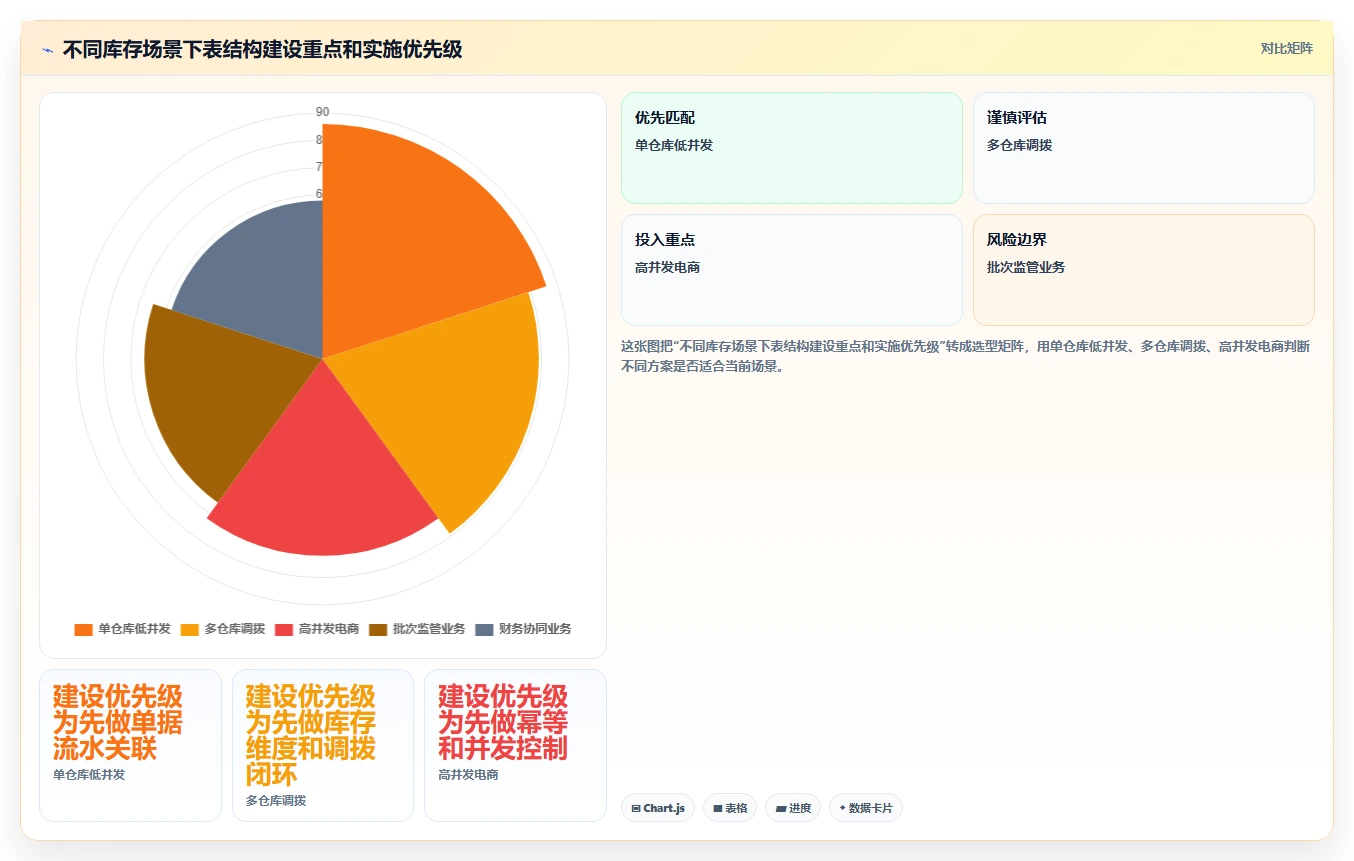Viewport: 1354px width, 861px height.
Task: Click the blue lightning icon beside the title
Action: pos(48,50)
